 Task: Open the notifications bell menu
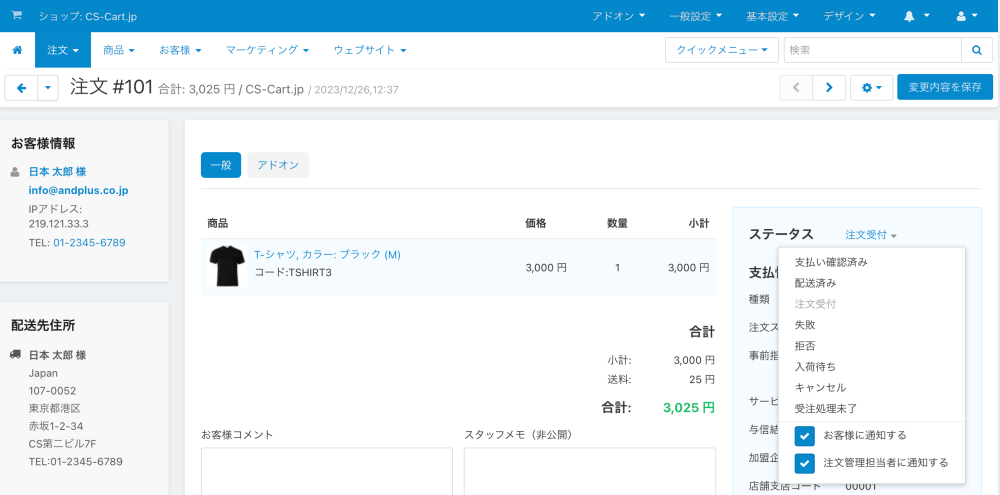point(916,16)
